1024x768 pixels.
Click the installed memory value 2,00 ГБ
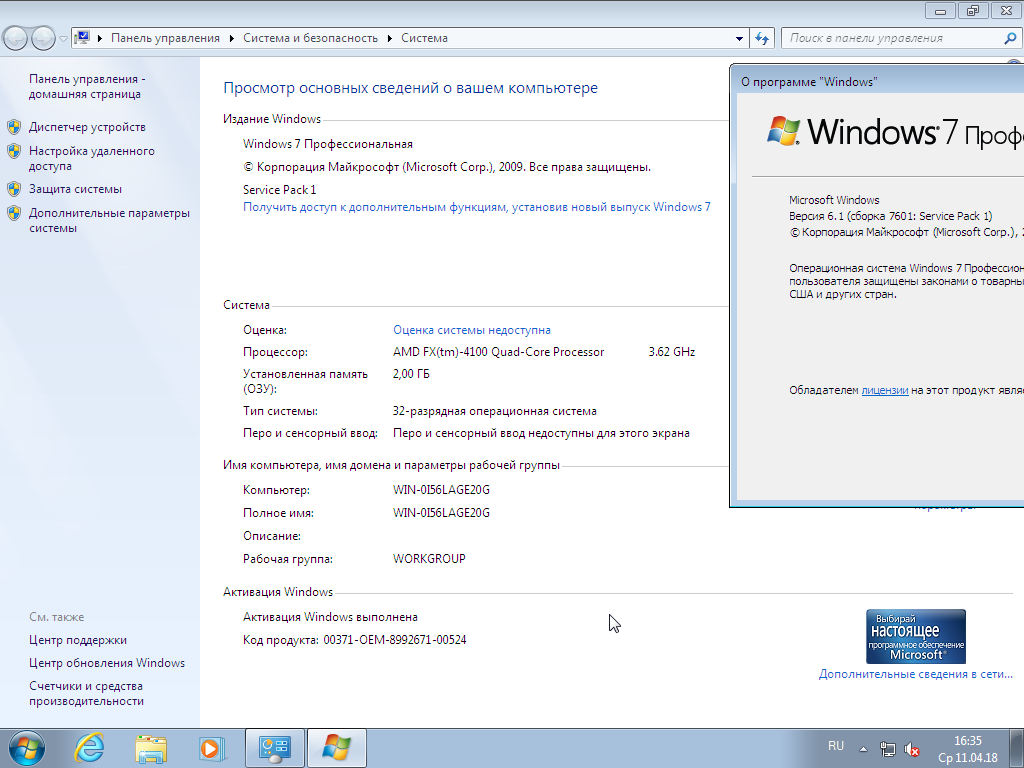411,374
